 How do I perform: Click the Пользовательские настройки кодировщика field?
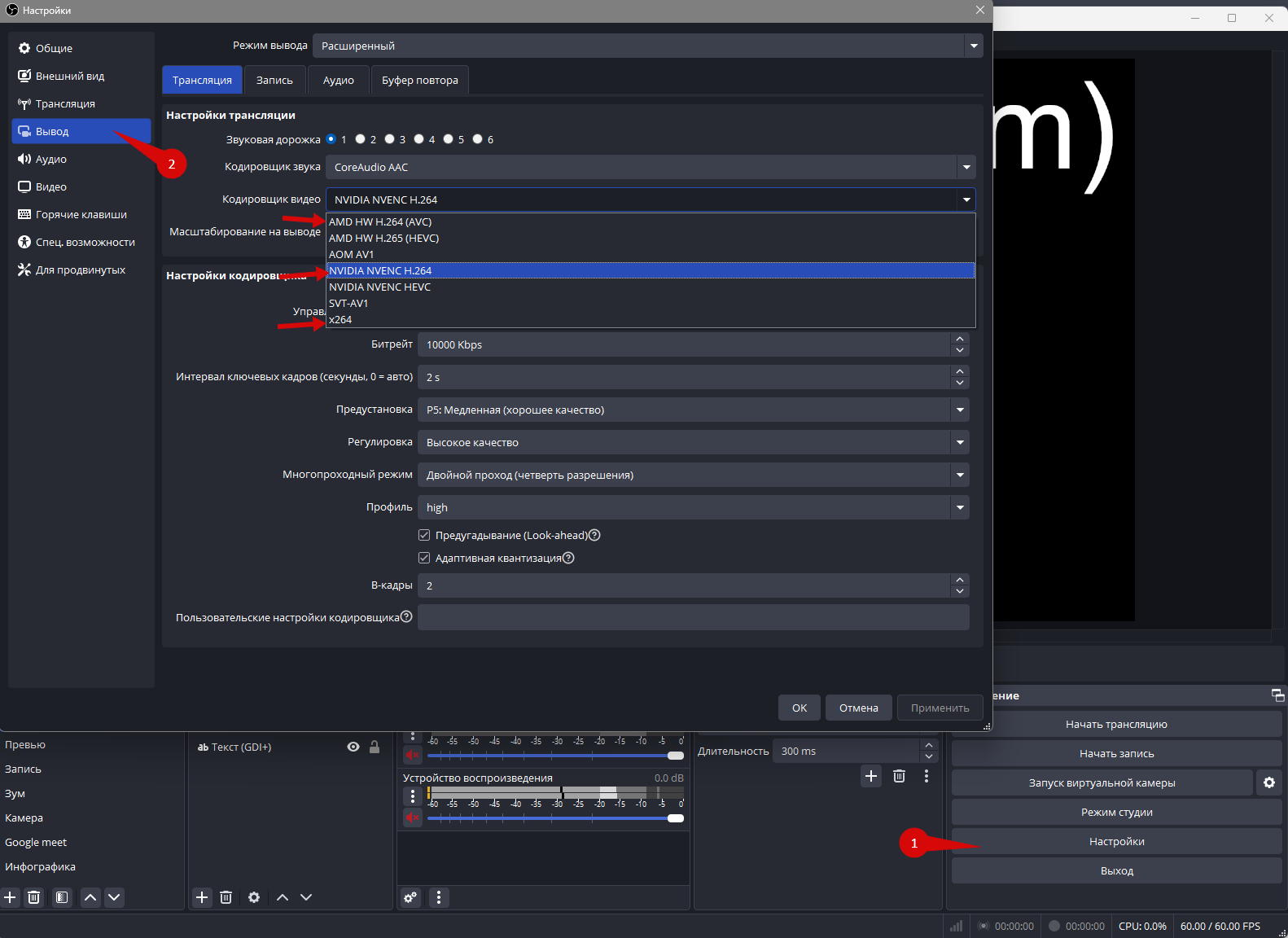point(693,617)
